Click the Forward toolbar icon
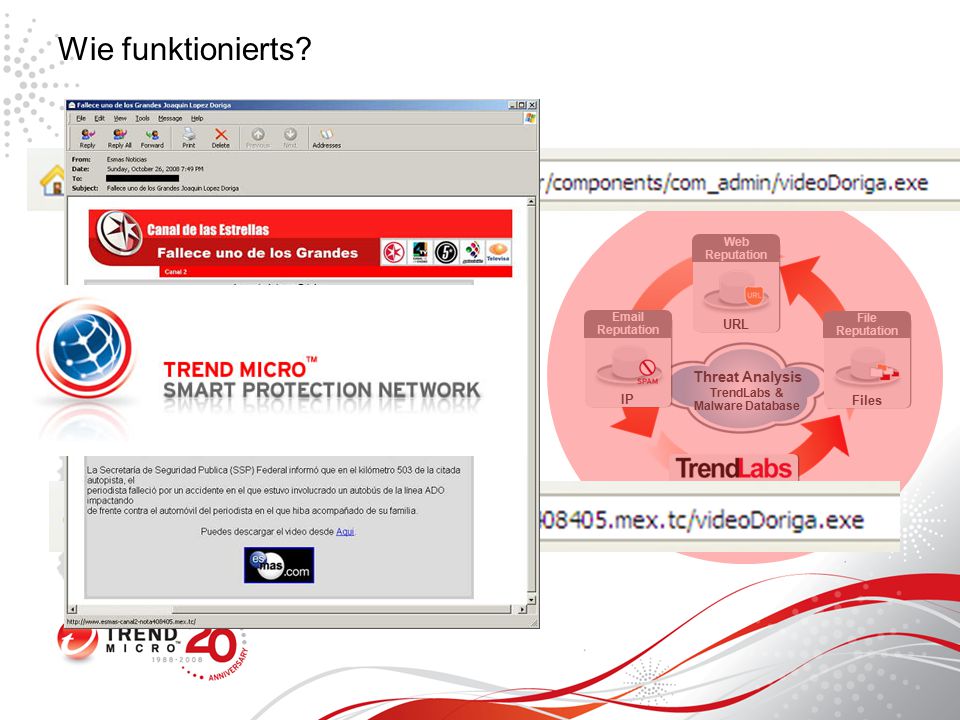Viewport: 960px width, 720px height. tap(152, 138)
